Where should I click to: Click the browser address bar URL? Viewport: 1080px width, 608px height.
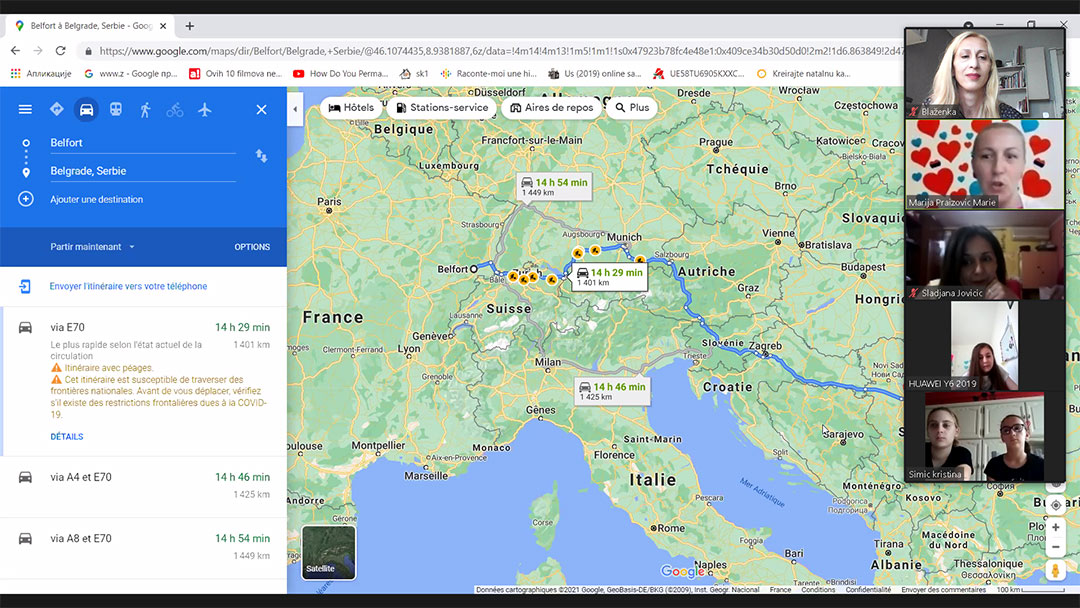coord(500,51)
